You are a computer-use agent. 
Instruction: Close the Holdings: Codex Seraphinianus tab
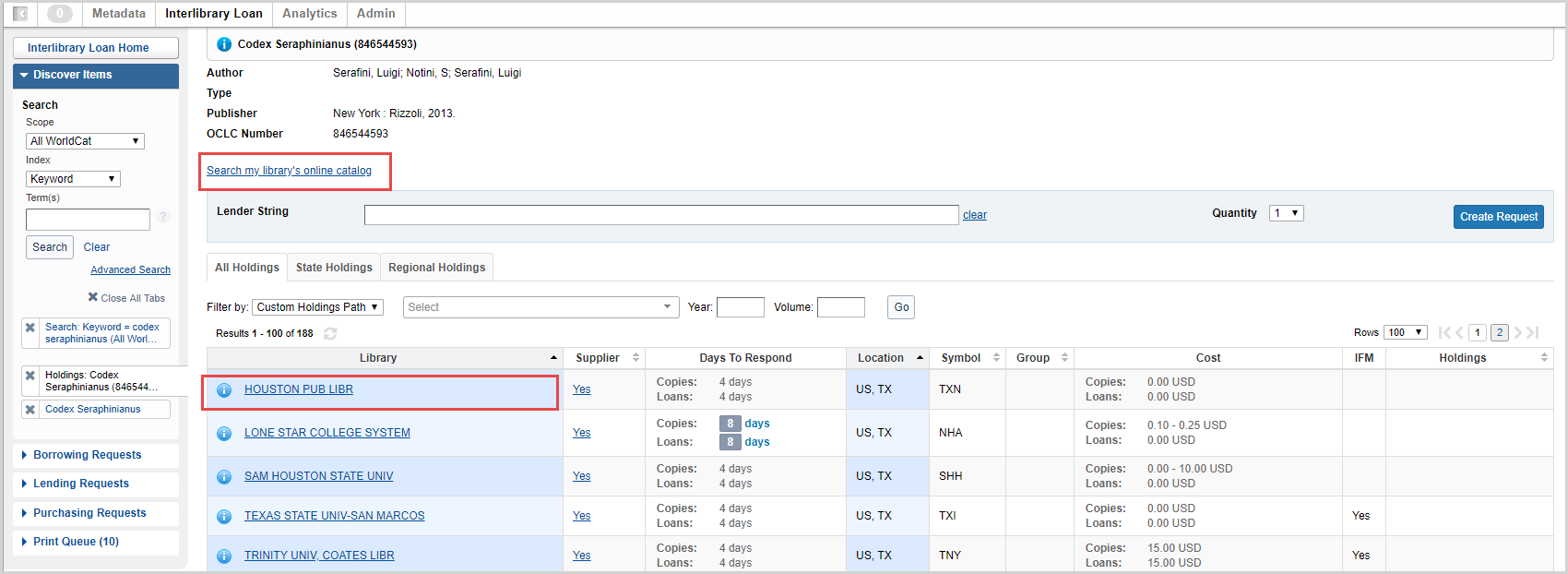coord(30,376)
